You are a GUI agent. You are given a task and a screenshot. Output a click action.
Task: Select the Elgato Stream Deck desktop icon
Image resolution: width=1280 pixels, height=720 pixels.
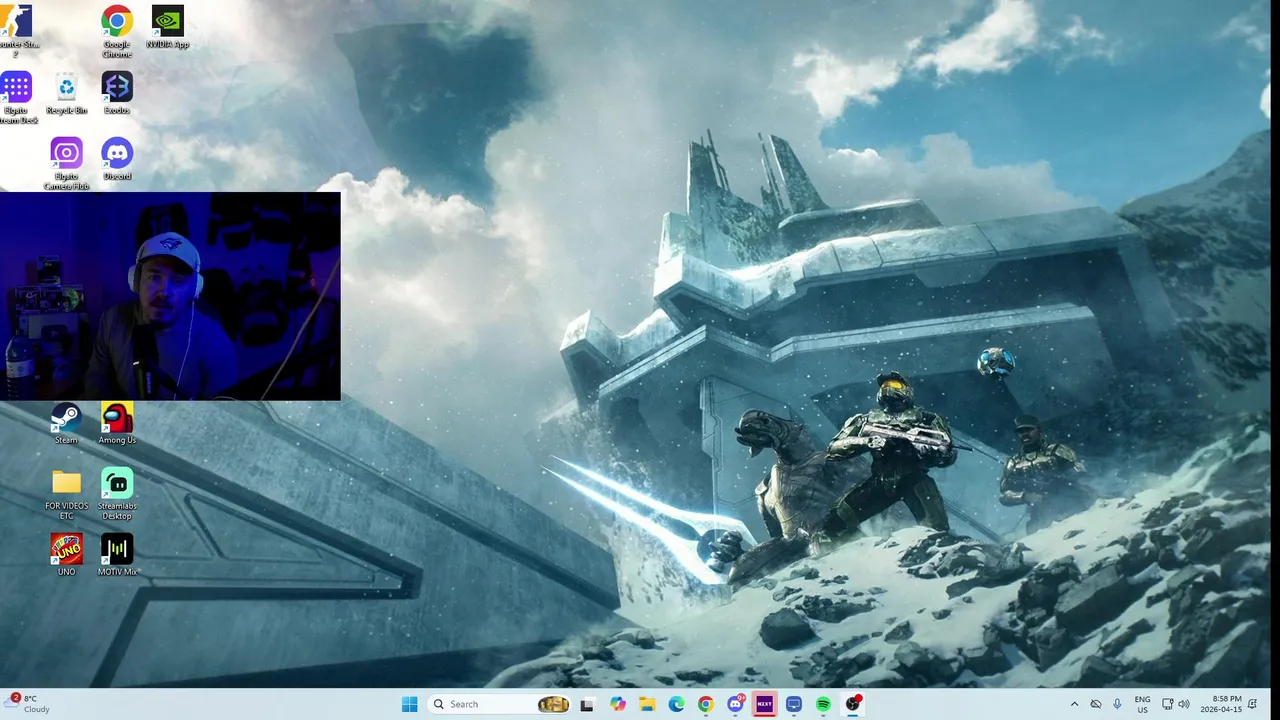click(x=17, y=97)
